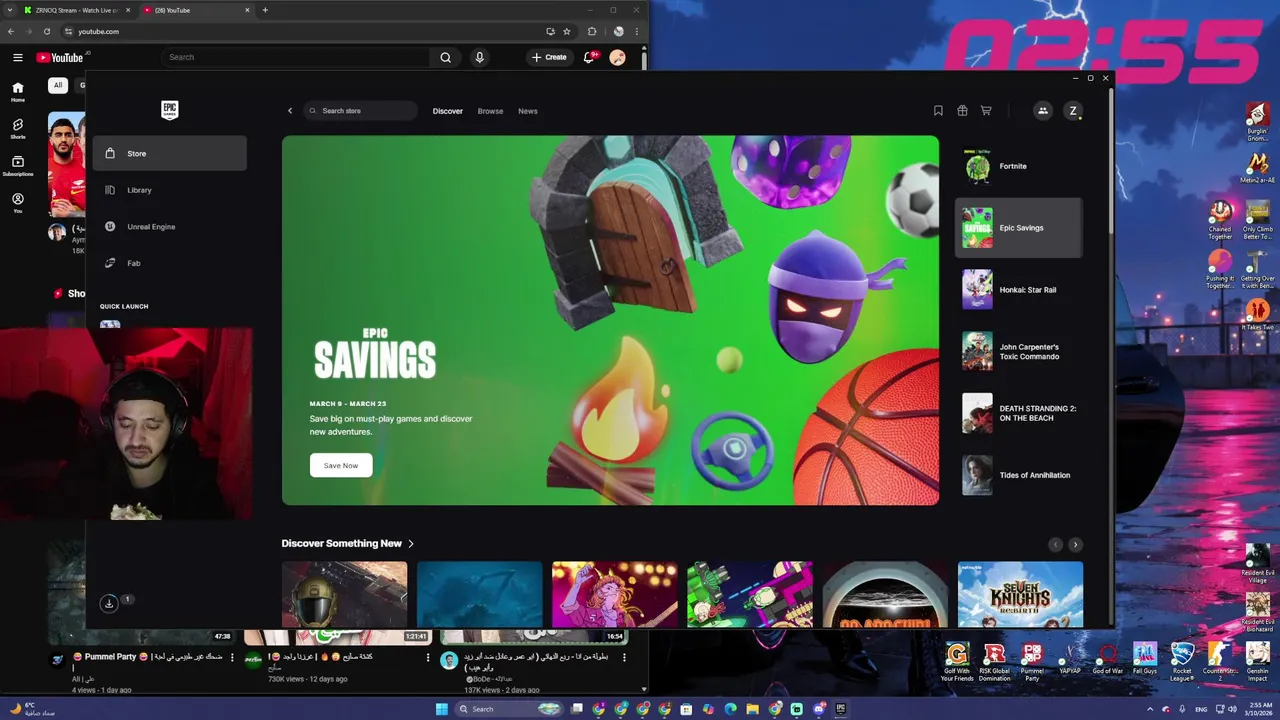The width and height of the screenshot is (1280, 720).
Task: Open the YouTube account avatar
Action: [618, 58]
